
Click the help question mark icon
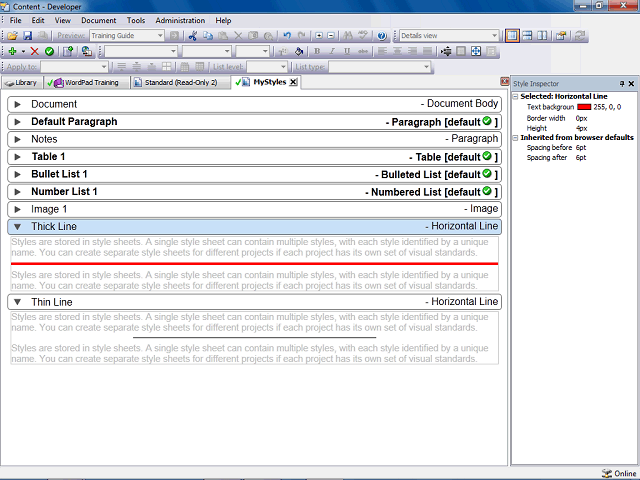(382, 36)
